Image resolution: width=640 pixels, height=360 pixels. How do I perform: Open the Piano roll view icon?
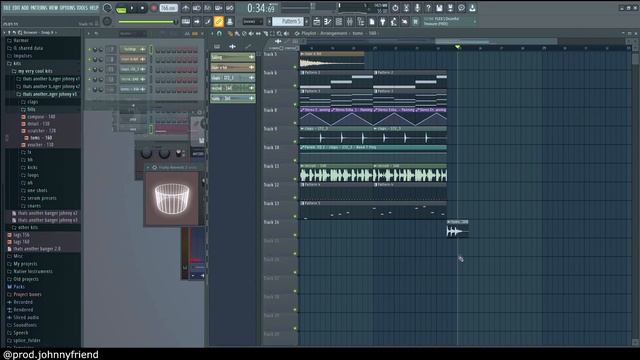[327, 22]
